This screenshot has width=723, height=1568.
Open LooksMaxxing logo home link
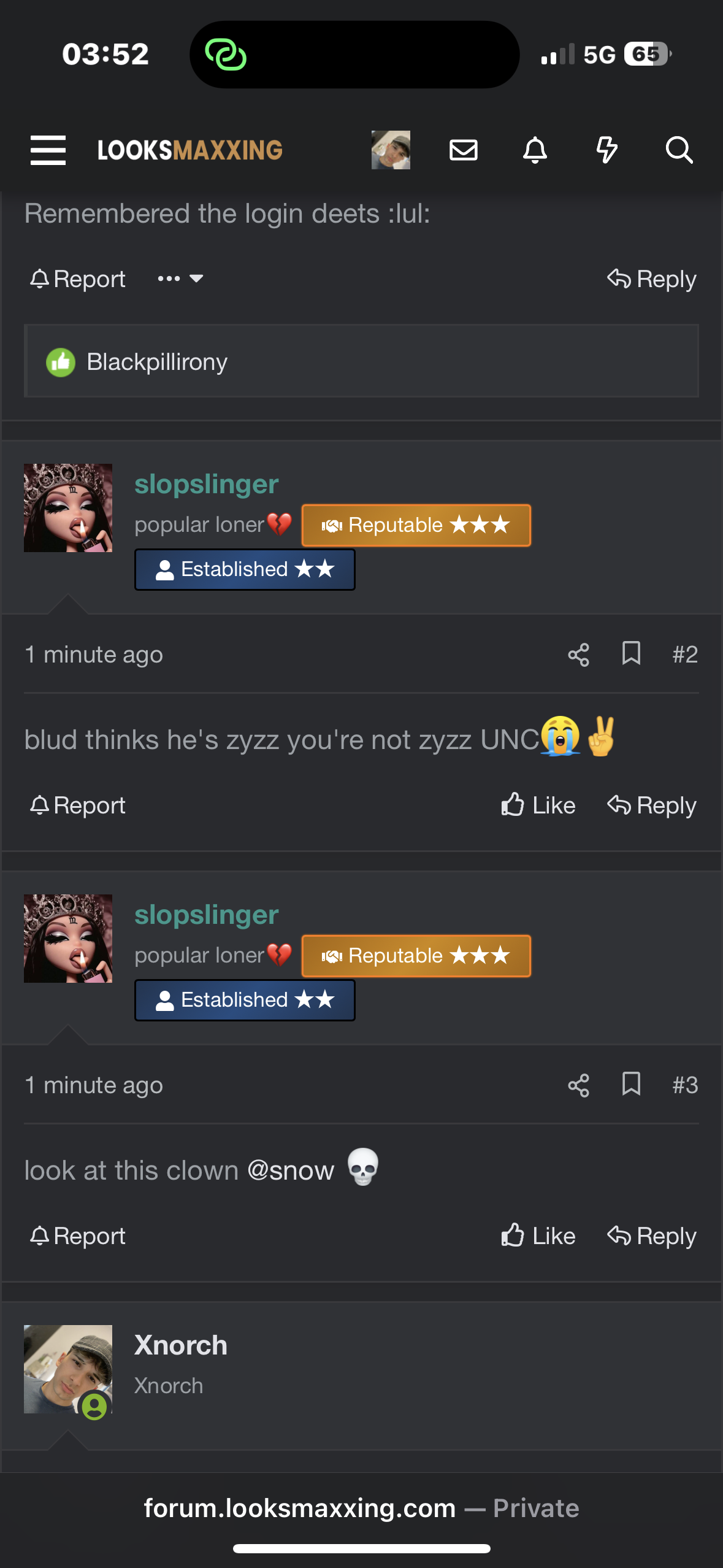pyautogui.click(x=189, y=150)
